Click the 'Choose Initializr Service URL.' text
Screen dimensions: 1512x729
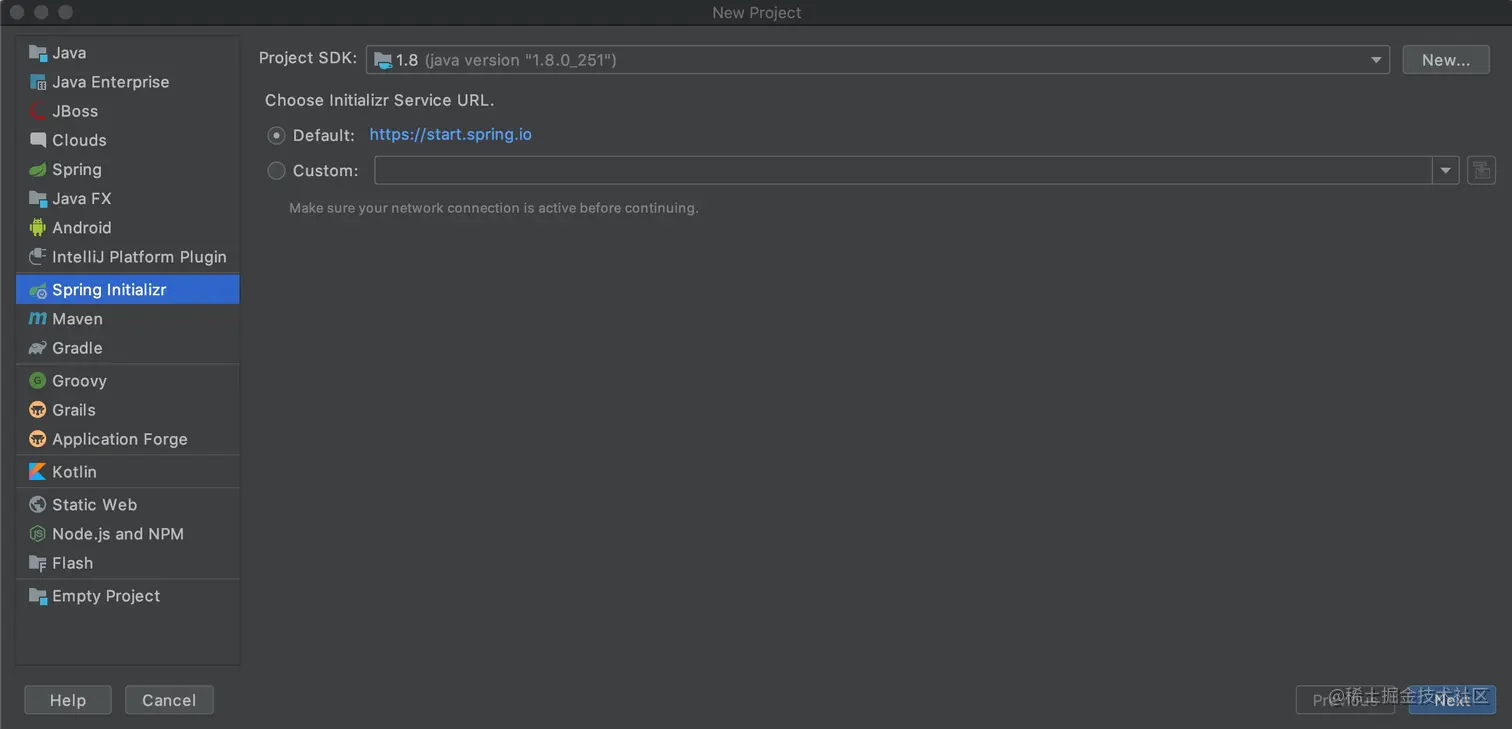pyautogui.click(x=380, y=100)
